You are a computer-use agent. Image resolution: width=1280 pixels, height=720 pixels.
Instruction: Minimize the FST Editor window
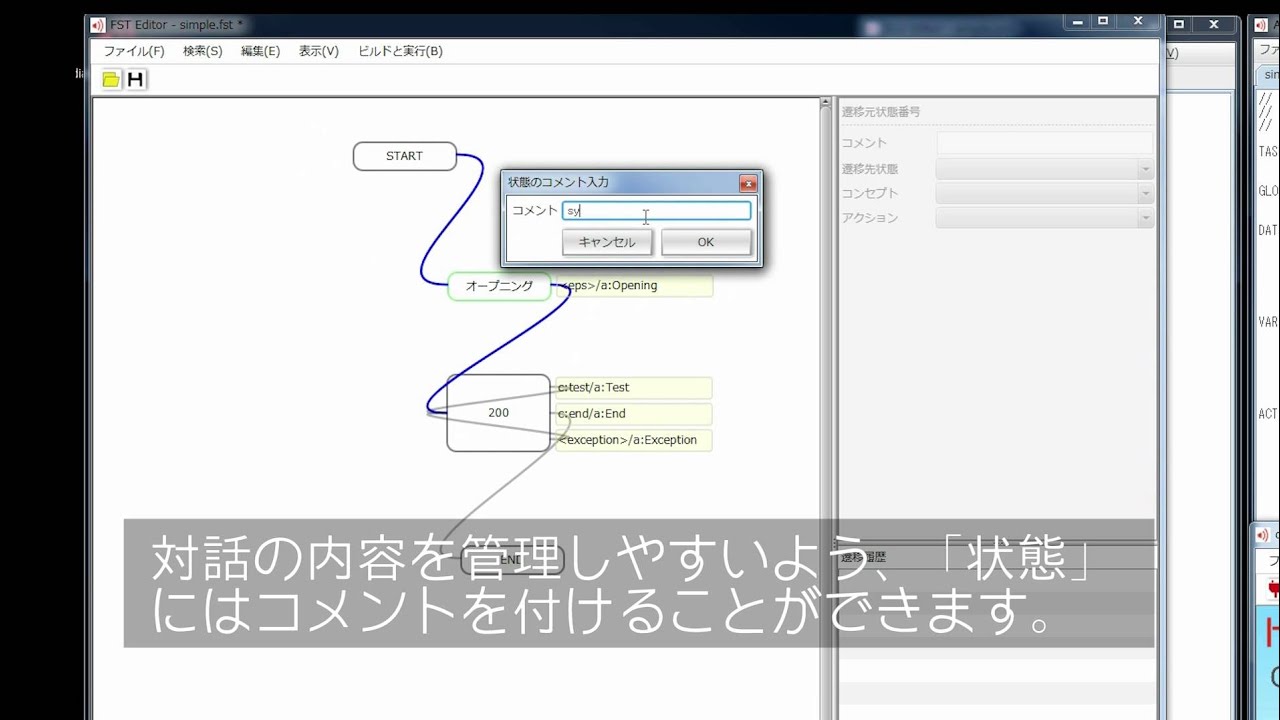click(1076, 22)
